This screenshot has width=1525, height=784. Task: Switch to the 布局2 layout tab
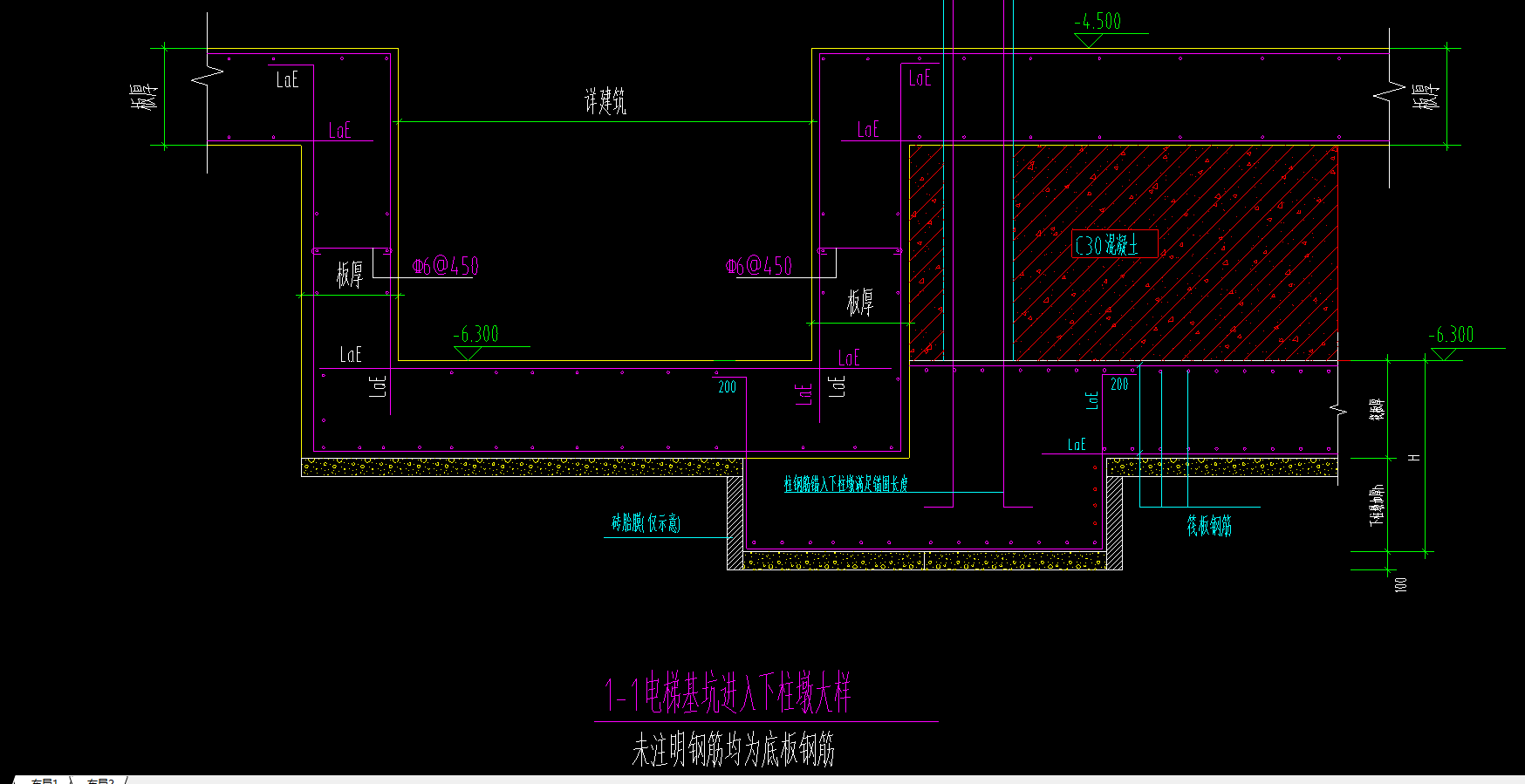pos(100,781)
